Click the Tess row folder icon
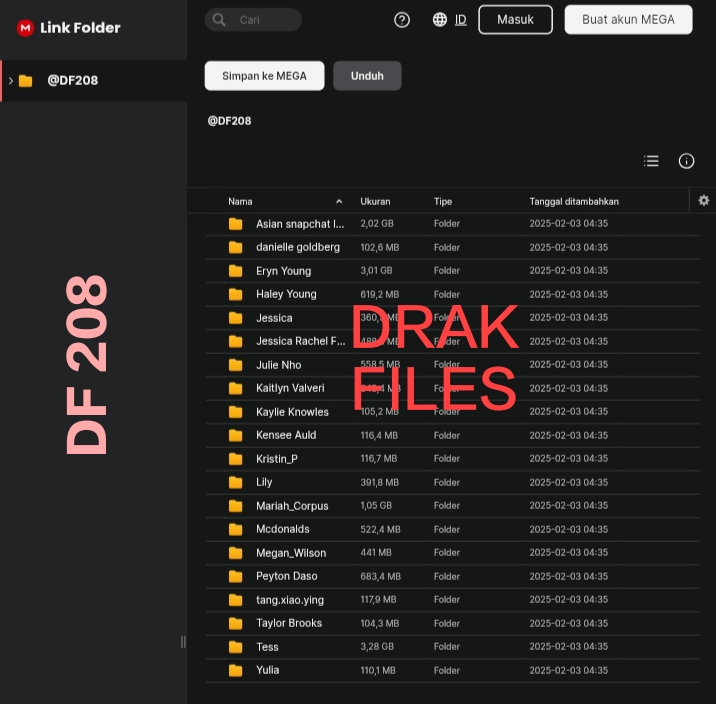 tap(236, 647)
